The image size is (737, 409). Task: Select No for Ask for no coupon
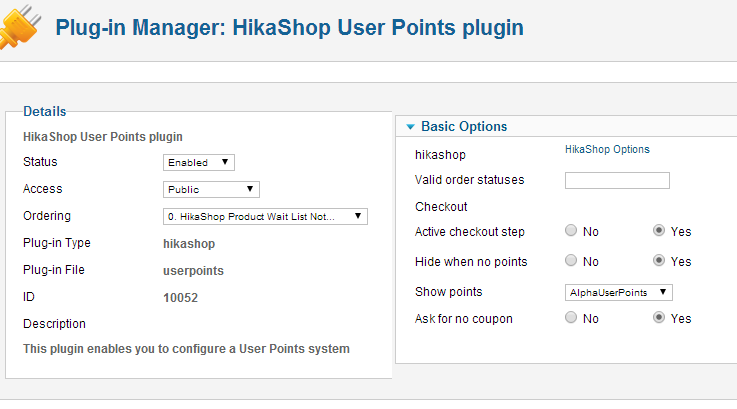coord(571,318)
